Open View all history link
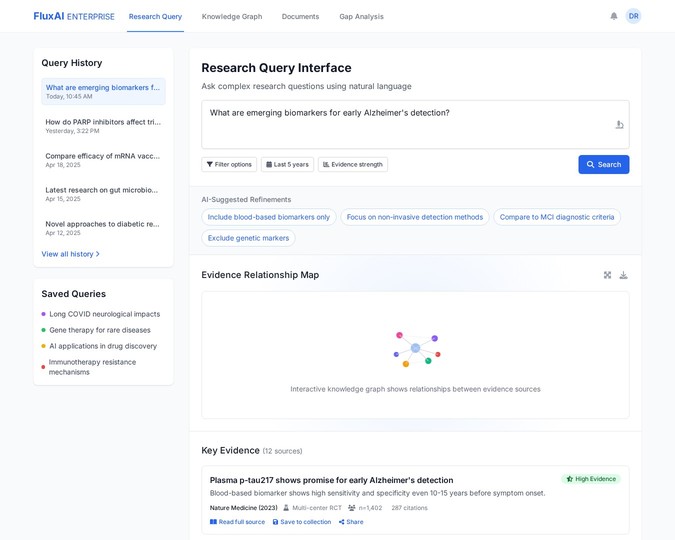 (71, 254)
